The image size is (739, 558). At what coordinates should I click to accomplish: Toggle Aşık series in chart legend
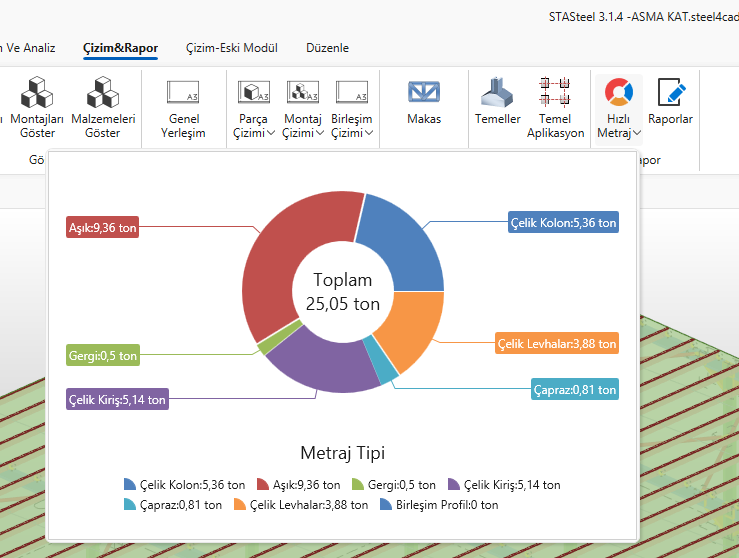tap(298, 485)
